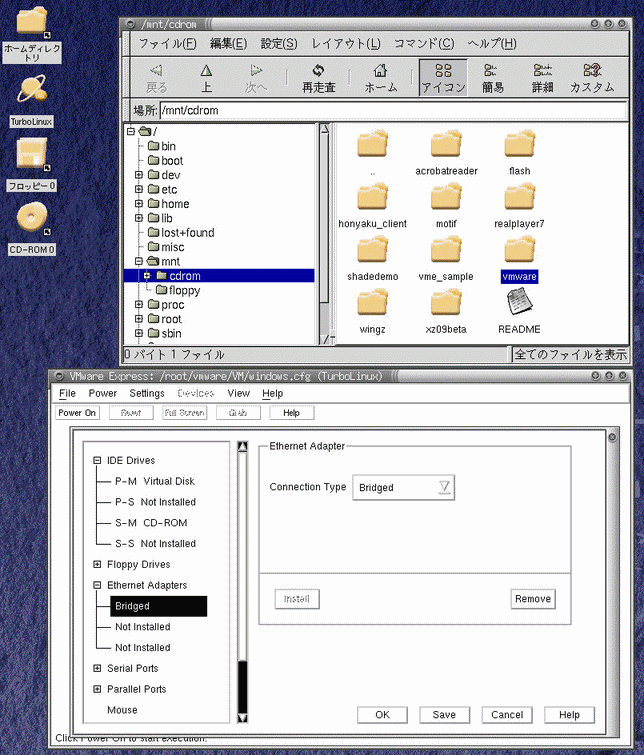Click the Save button
Screen dimensions: 644x755
point(444,715)
